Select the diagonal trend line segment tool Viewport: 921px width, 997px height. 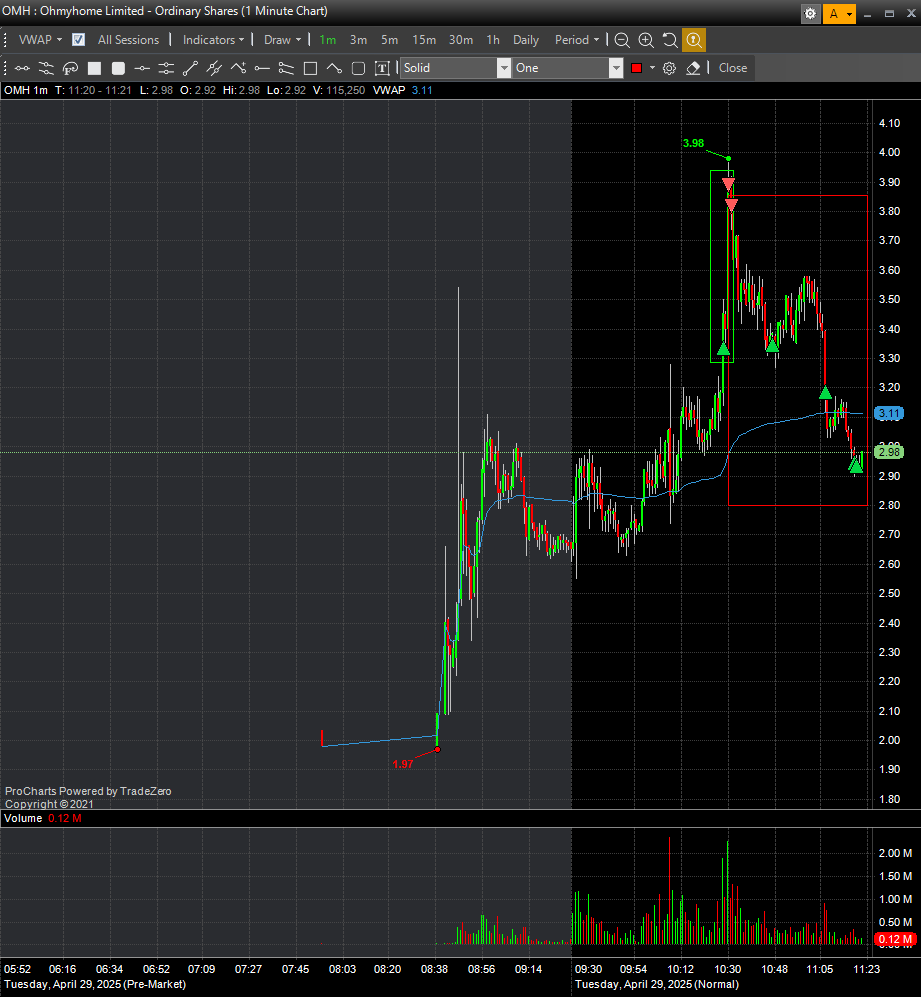click(x=190, y=68)
